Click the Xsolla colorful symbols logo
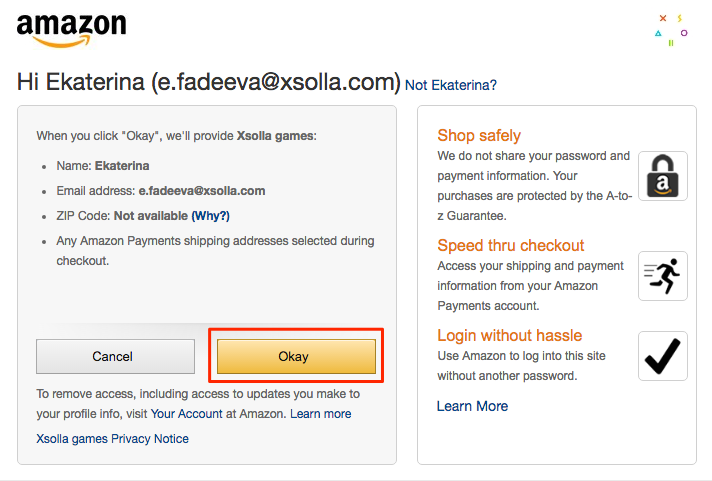Viewport: 712px width, 481px height. pos(669,30)
